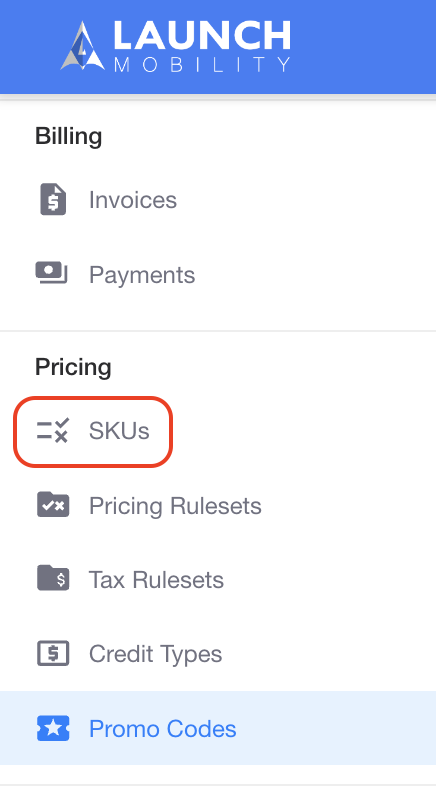Click the Tax Rulesets dollar folder icon
The image size is (436, 790).
point(53,578)
